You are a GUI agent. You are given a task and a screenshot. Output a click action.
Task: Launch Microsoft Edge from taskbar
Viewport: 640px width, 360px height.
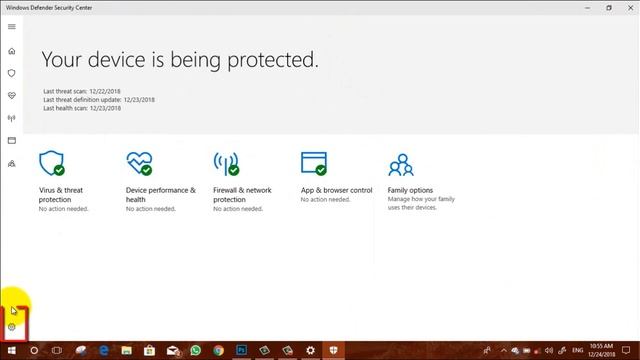104,351
